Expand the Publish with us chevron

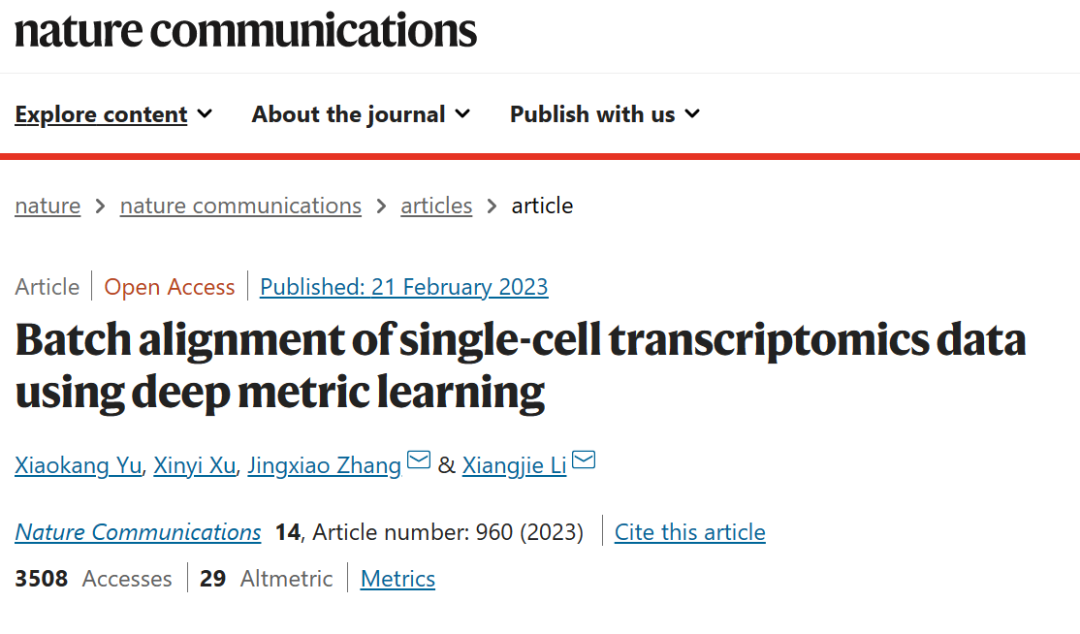click(692, 114)
